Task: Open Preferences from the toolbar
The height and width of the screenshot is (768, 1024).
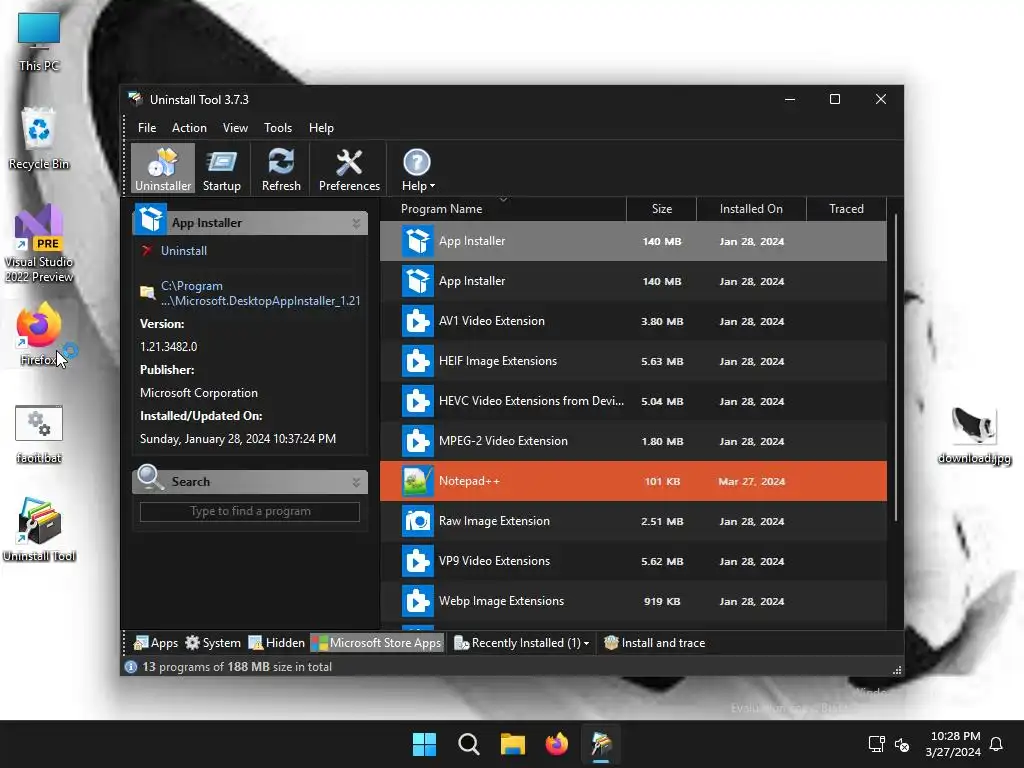Action: coord(349,169)
